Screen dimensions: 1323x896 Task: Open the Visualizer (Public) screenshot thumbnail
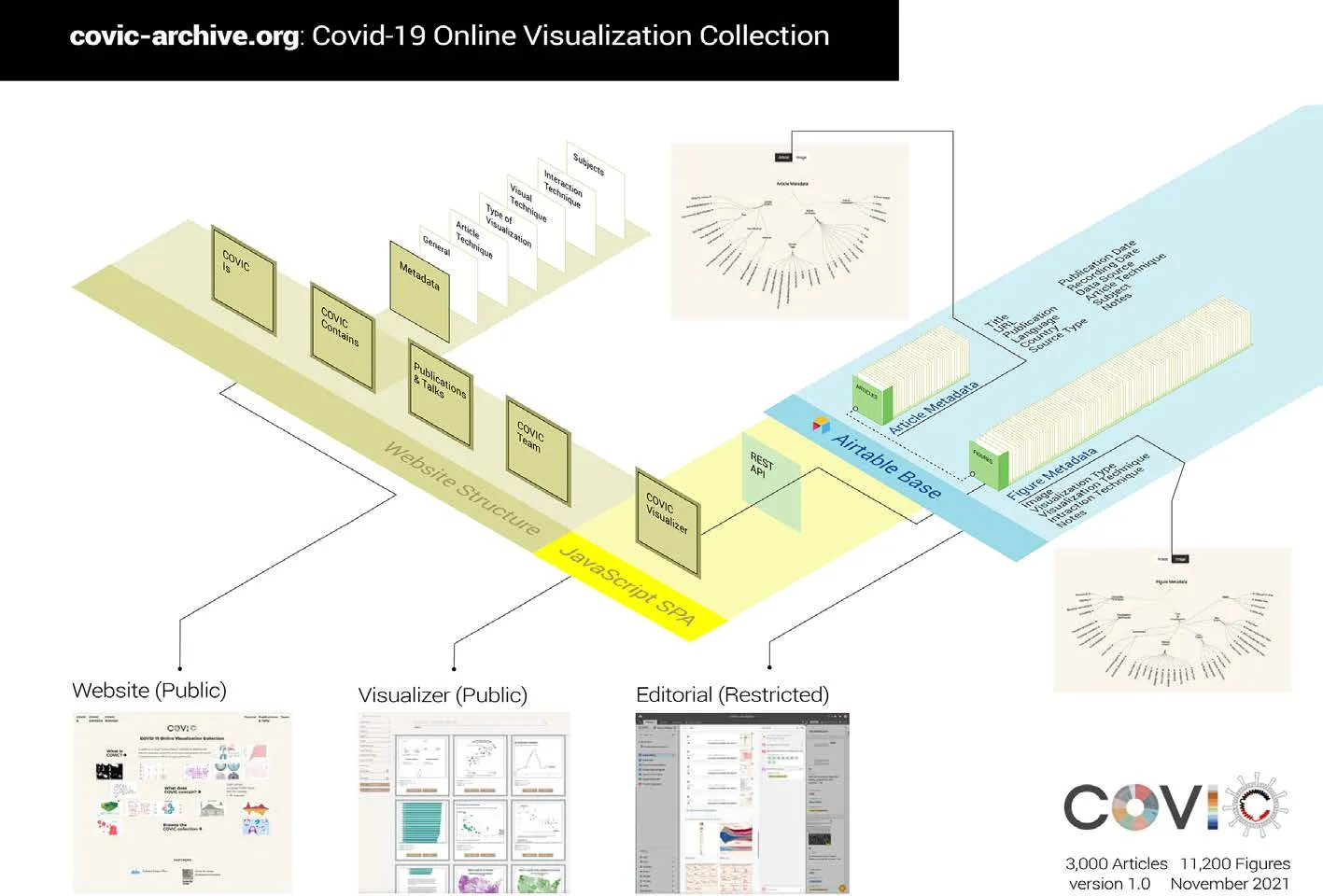point(463,803)
